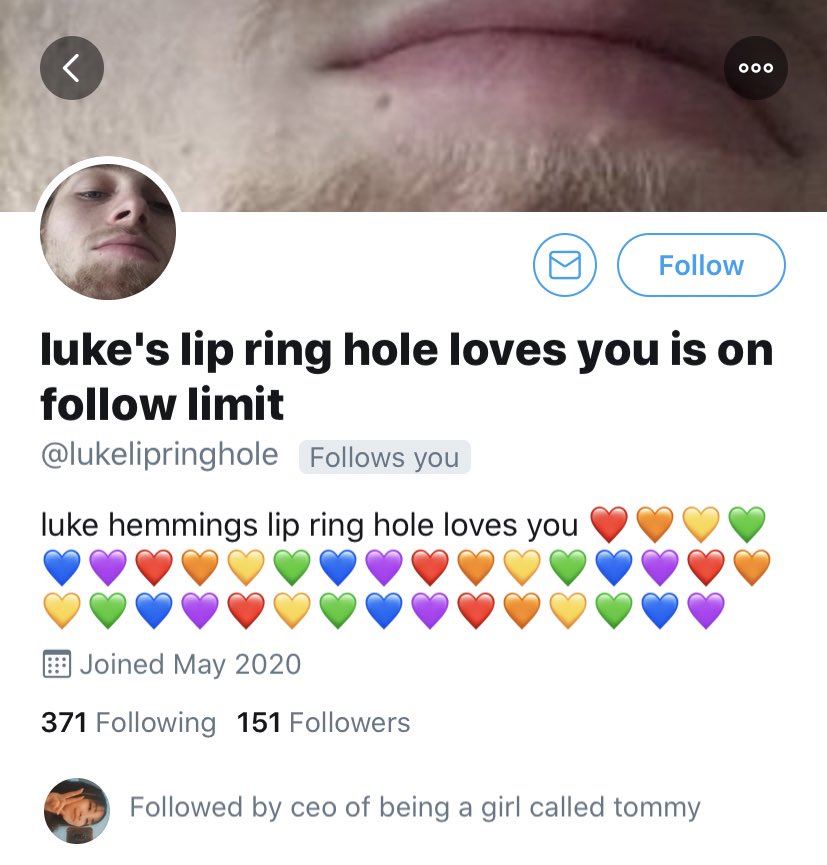
Task: Open the follower avatar next to Followed by
Action: coord(76,810)
